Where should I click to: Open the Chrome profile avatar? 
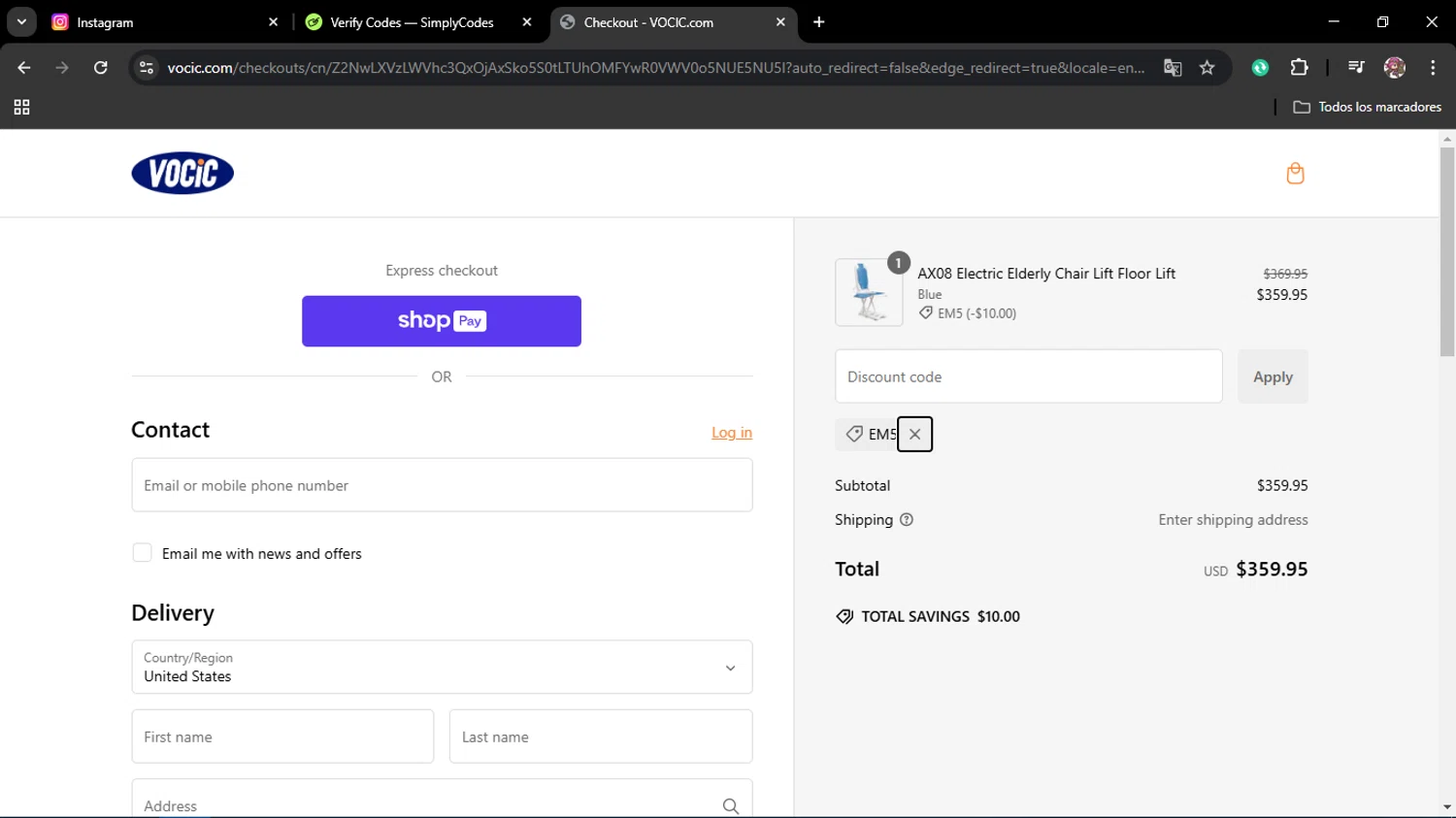[x=1395, y=68]
